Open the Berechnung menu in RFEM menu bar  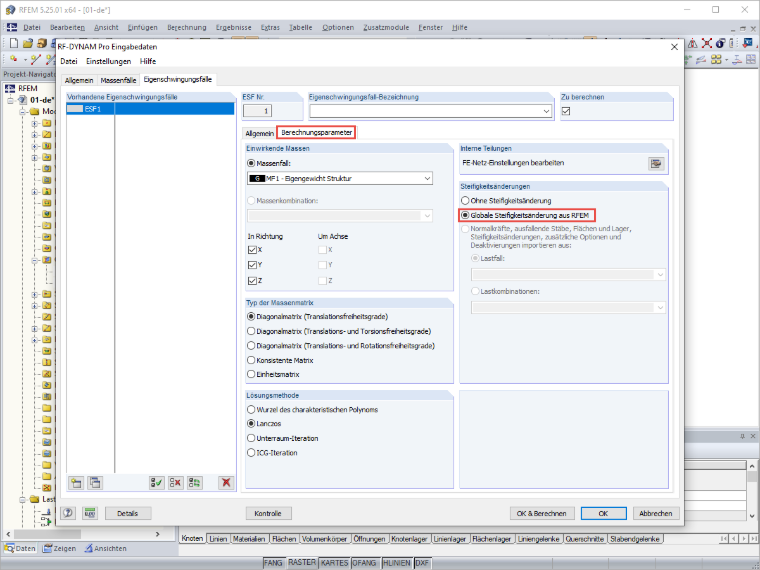[187, 28]
